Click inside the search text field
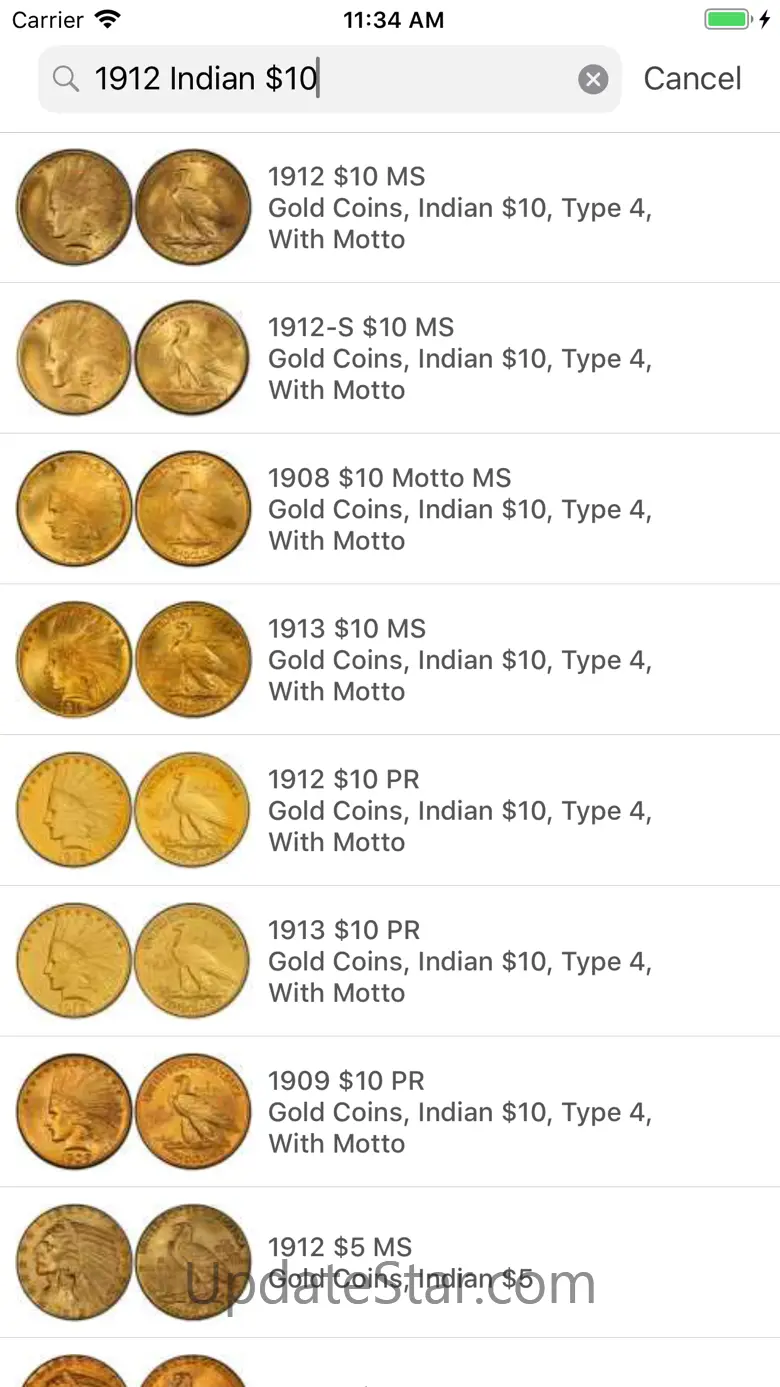 330,79
